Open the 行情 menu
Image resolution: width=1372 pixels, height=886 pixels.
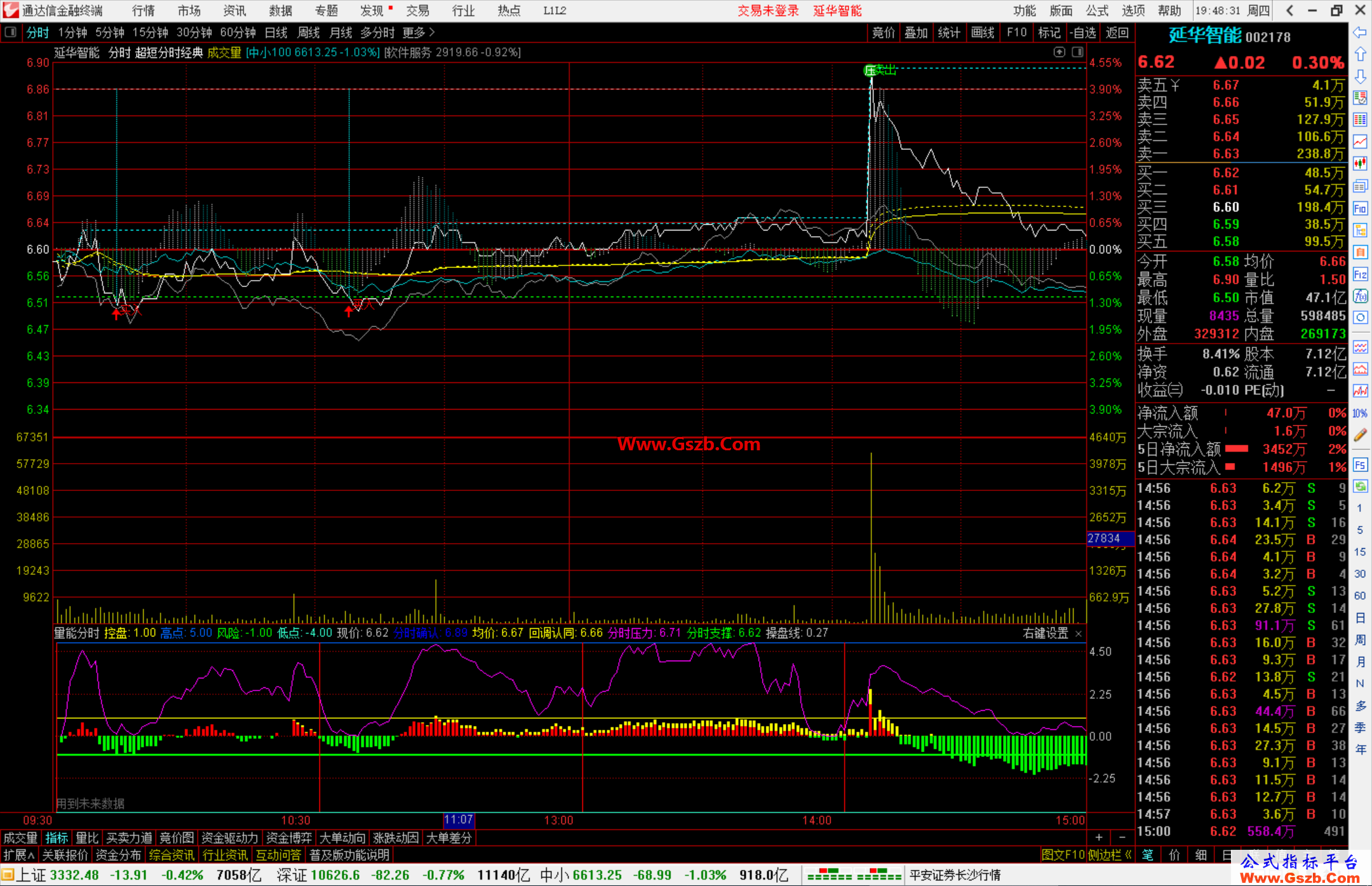[144, 11]
